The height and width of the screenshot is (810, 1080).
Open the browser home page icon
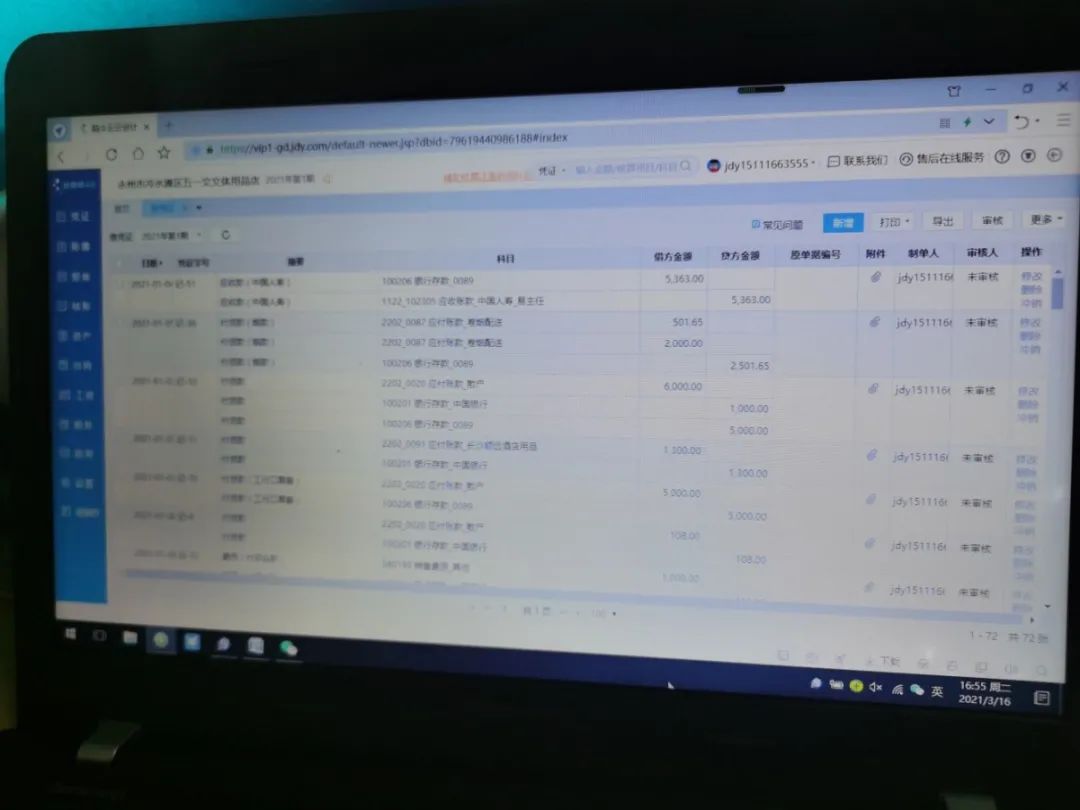(138, 154)
